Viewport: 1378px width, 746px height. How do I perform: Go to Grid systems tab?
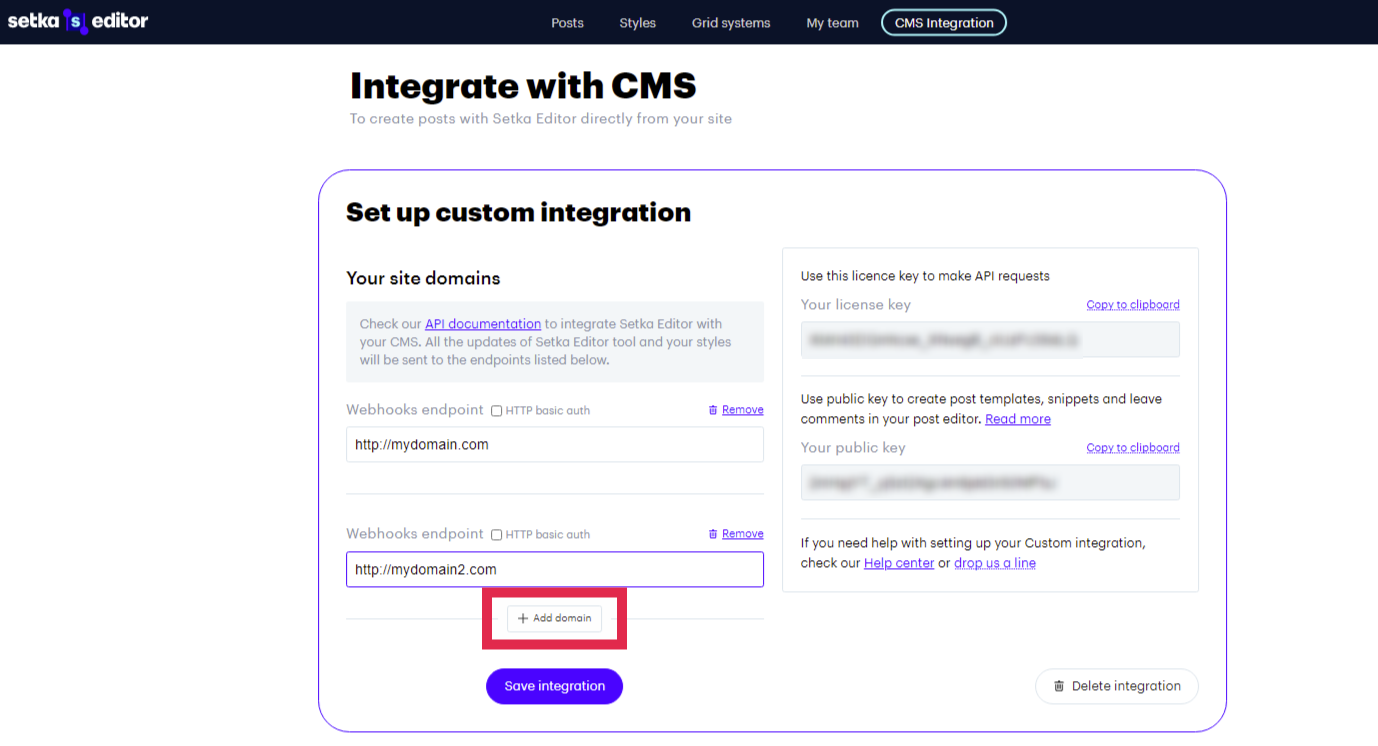click(731, 23)
